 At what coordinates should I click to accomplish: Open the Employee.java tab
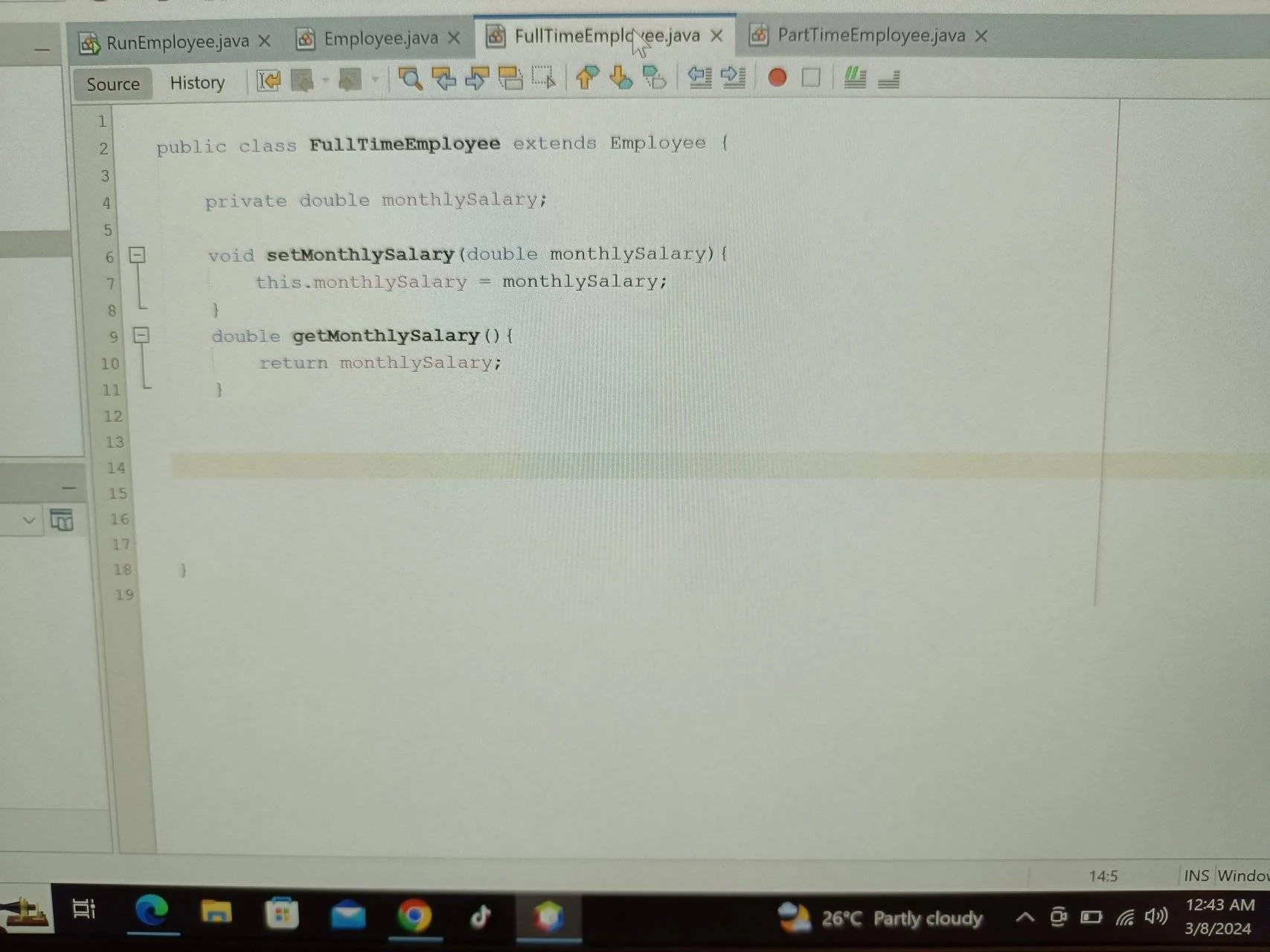[380, 39]
